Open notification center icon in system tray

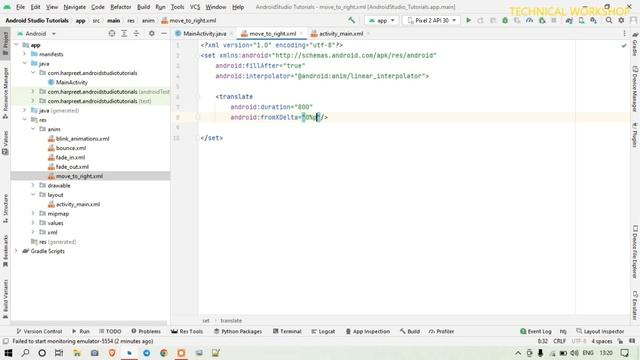click(624, 353)
